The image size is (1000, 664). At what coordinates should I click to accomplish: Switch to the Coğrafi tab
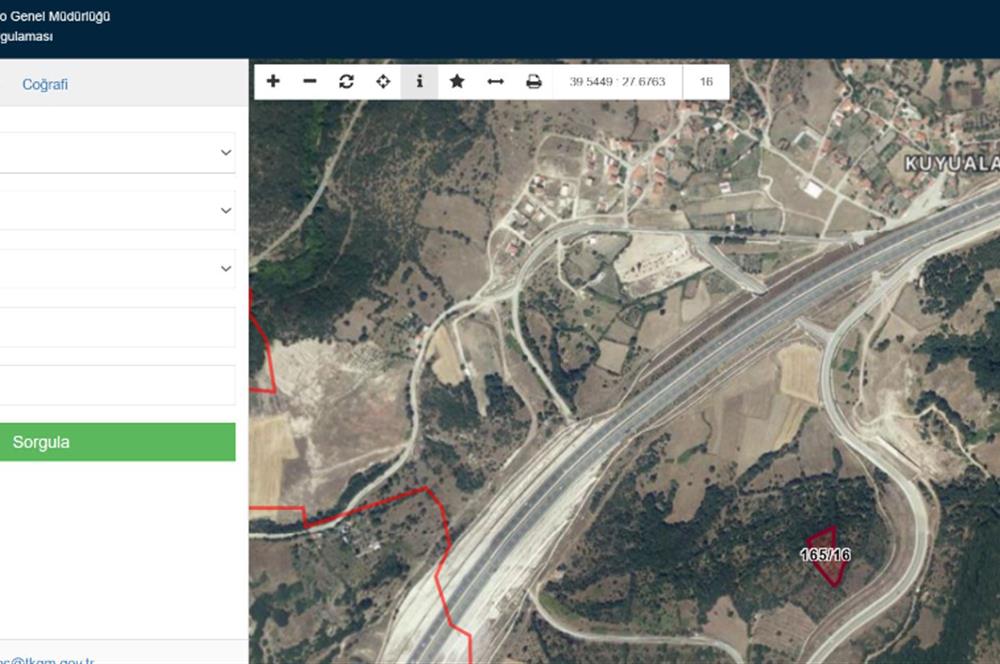[x=45, y=85]
